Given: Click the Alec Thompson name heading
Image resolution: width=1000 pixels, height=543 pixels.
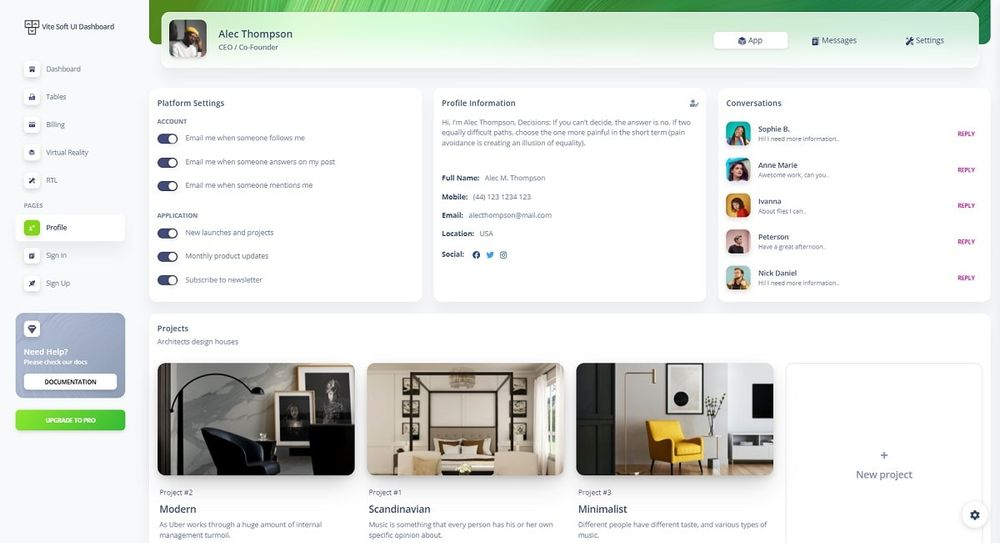Looking at the screenshot, I should [x=255, y=34].
